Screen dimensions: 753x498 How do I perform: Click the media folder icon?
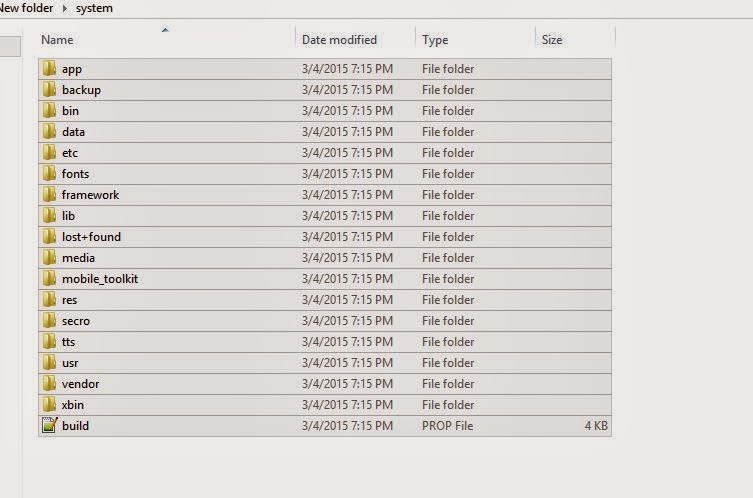point(49,258)
